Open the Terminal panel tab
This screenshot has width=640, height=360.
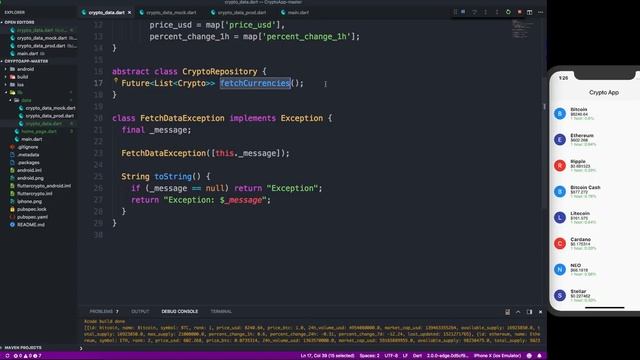click(x=221, y=311)
